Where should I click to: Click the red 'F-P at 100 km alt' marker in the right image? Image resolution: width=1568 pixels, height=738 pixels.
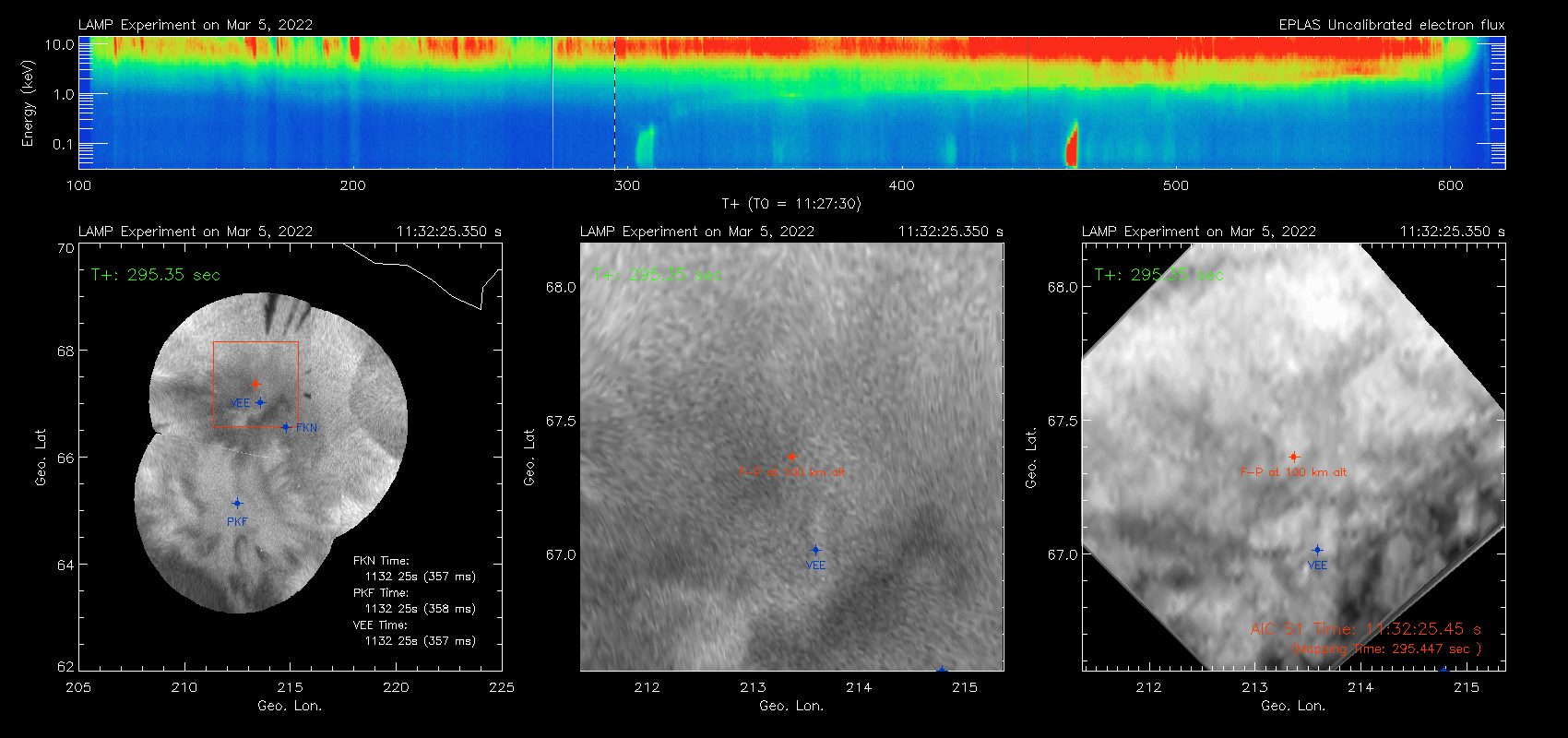[1294, 457]
